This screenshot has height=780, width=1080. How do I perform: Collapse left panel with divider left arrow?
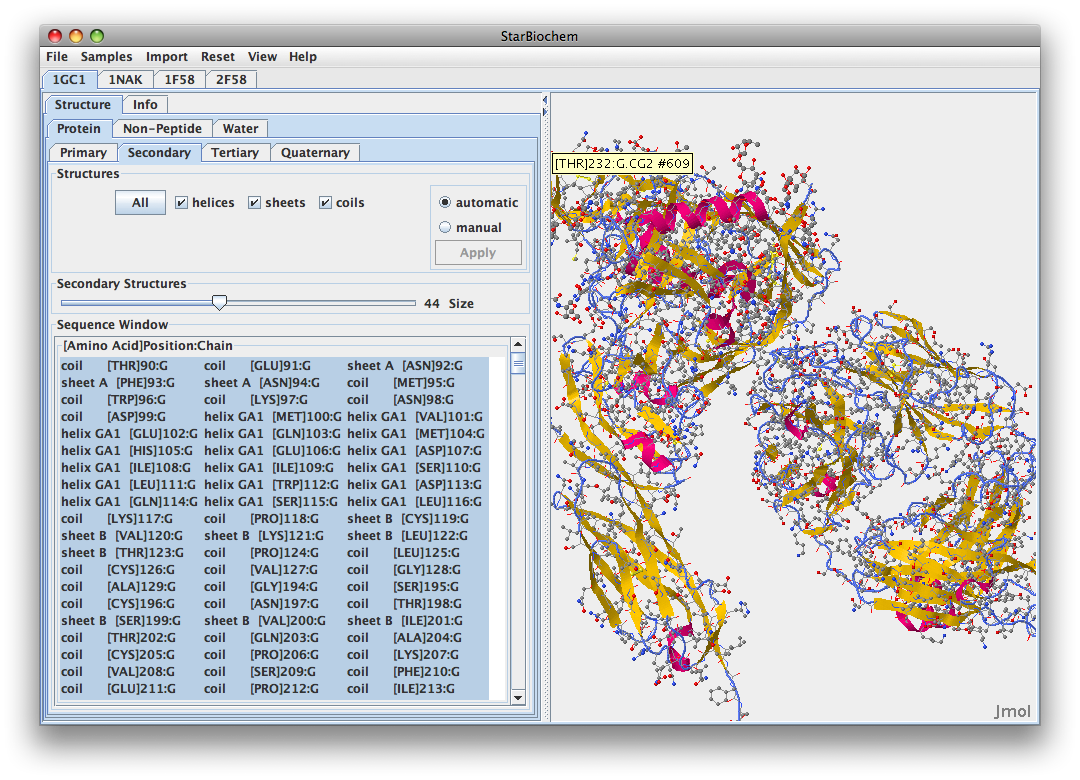(x=544, y=99)
